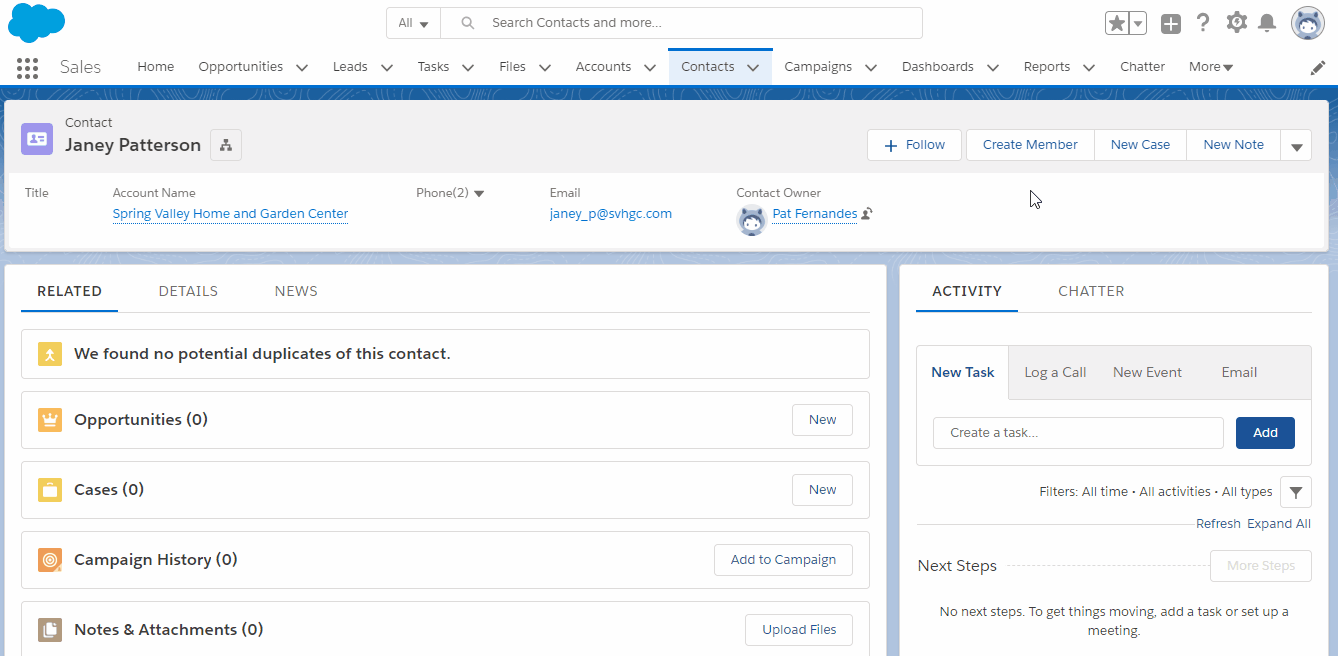Image resolution: width=1338 pixels, height=656 pixels.
Task: Open the App Launcher grid icon
Action: coord(27,67)
